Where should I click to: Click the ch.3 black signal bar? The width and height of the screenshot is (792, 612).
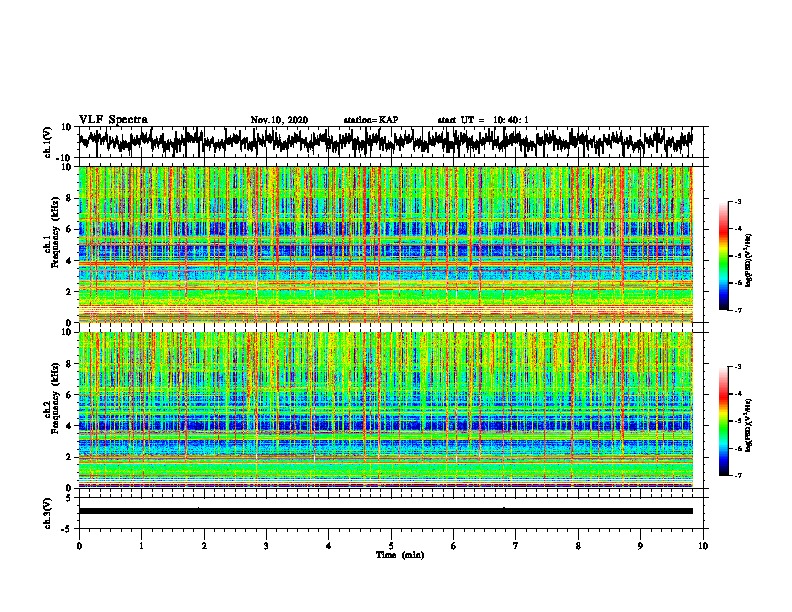[x=385, y=511]
